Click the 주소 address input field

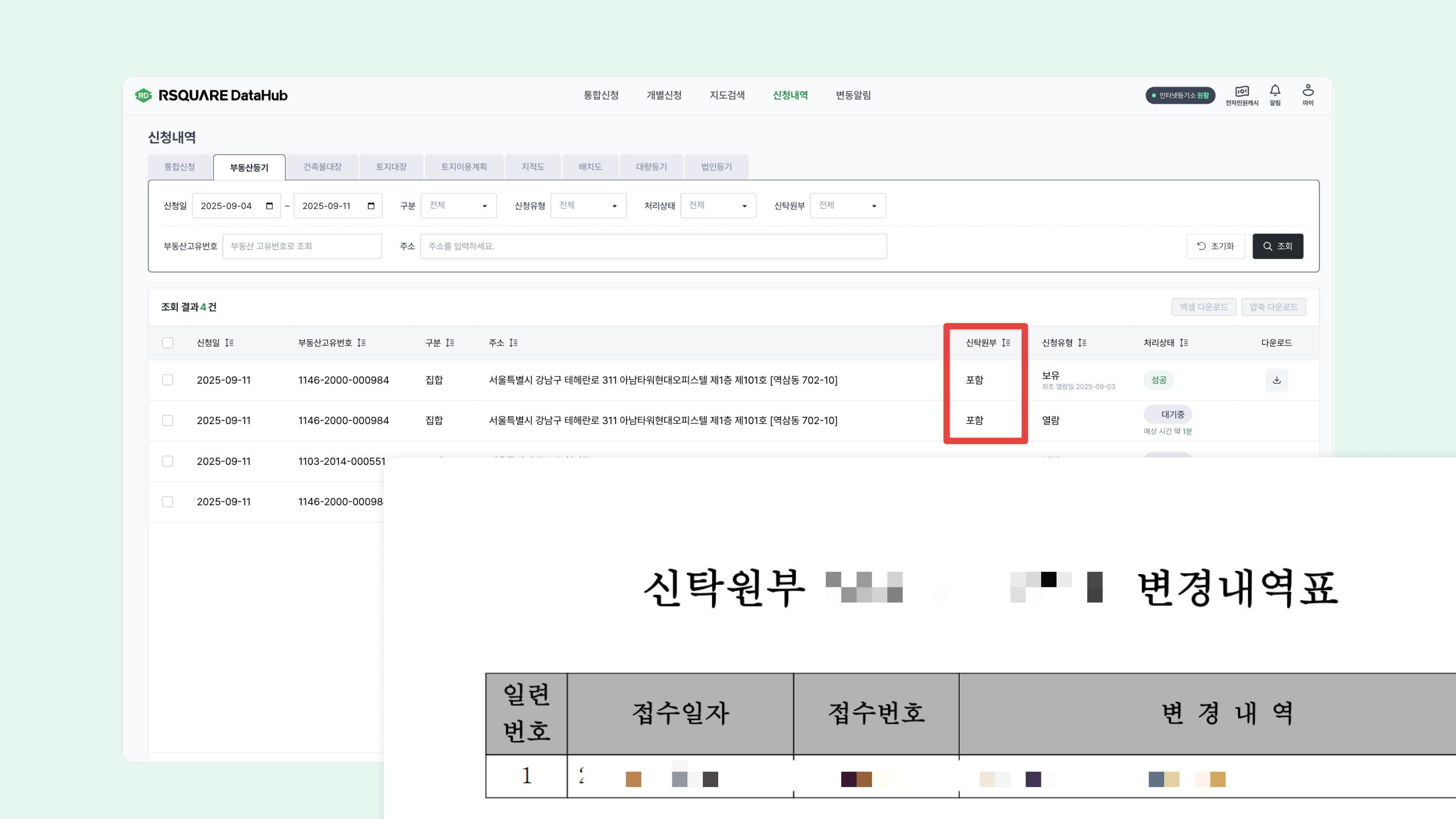coord(653,246)
